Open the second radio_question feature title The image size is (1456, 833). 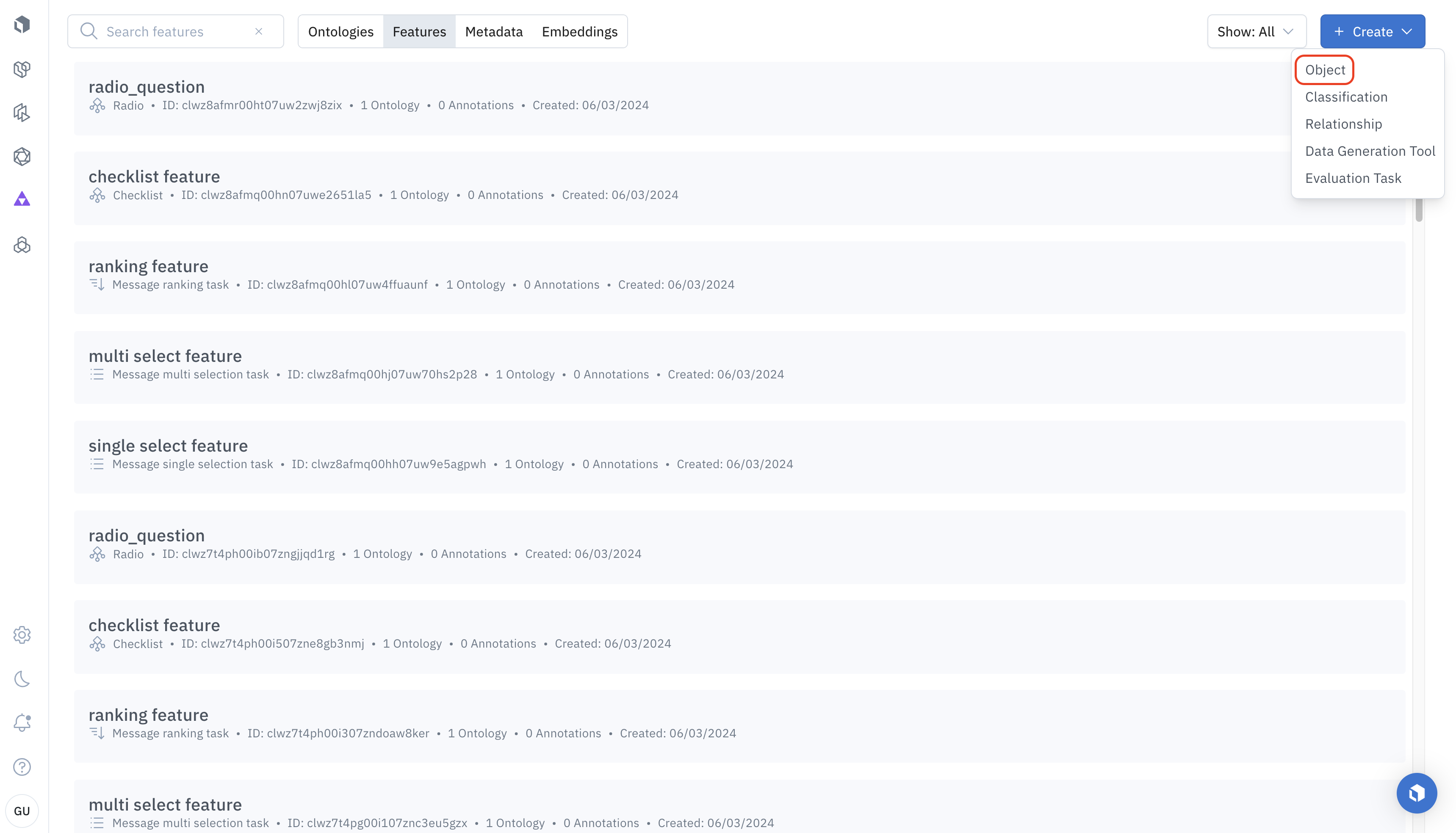pyautogui.click(x=147, y=535)
